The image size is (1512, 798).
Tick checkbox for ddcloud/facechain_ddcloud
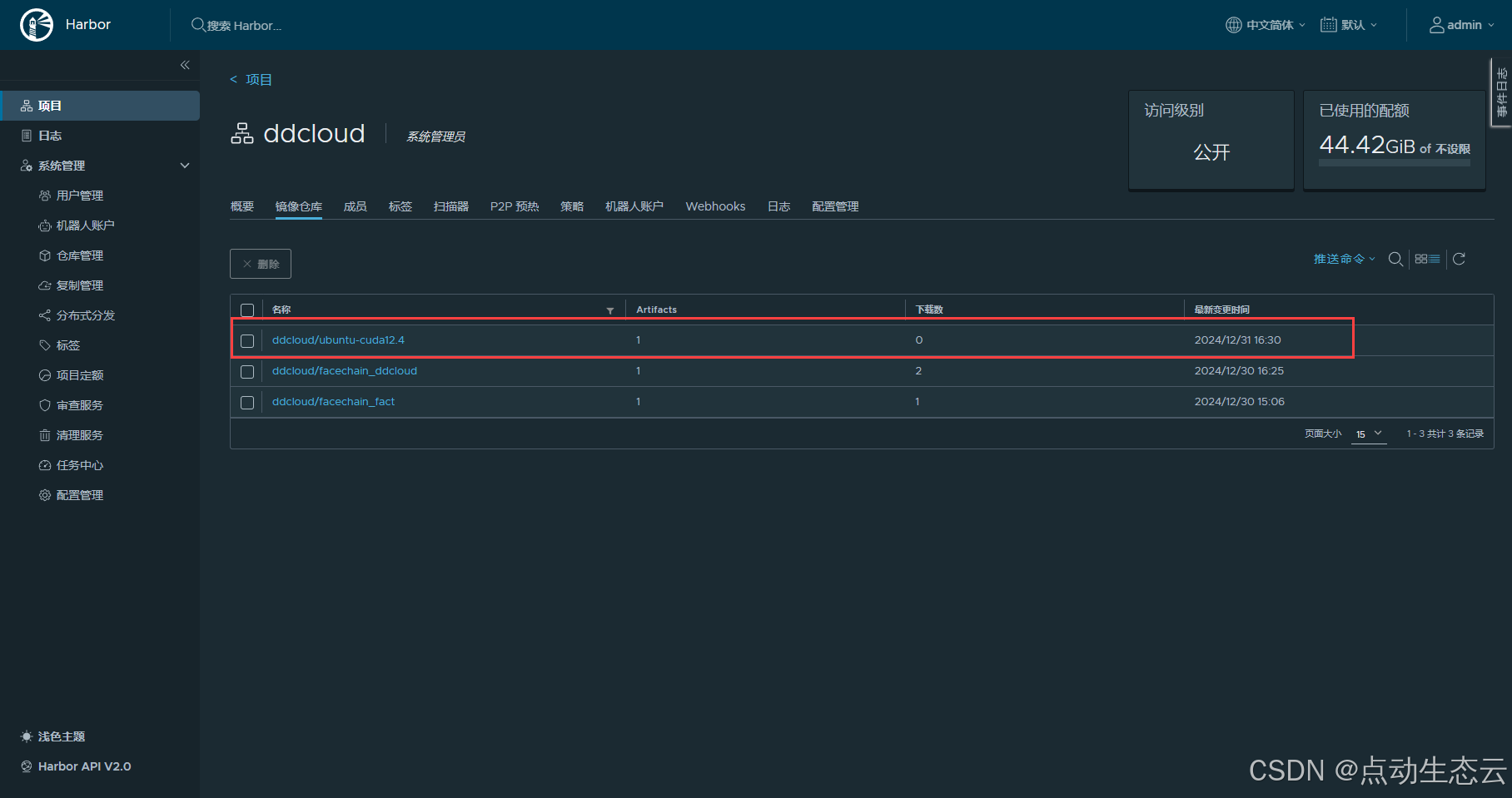(247, 372)
